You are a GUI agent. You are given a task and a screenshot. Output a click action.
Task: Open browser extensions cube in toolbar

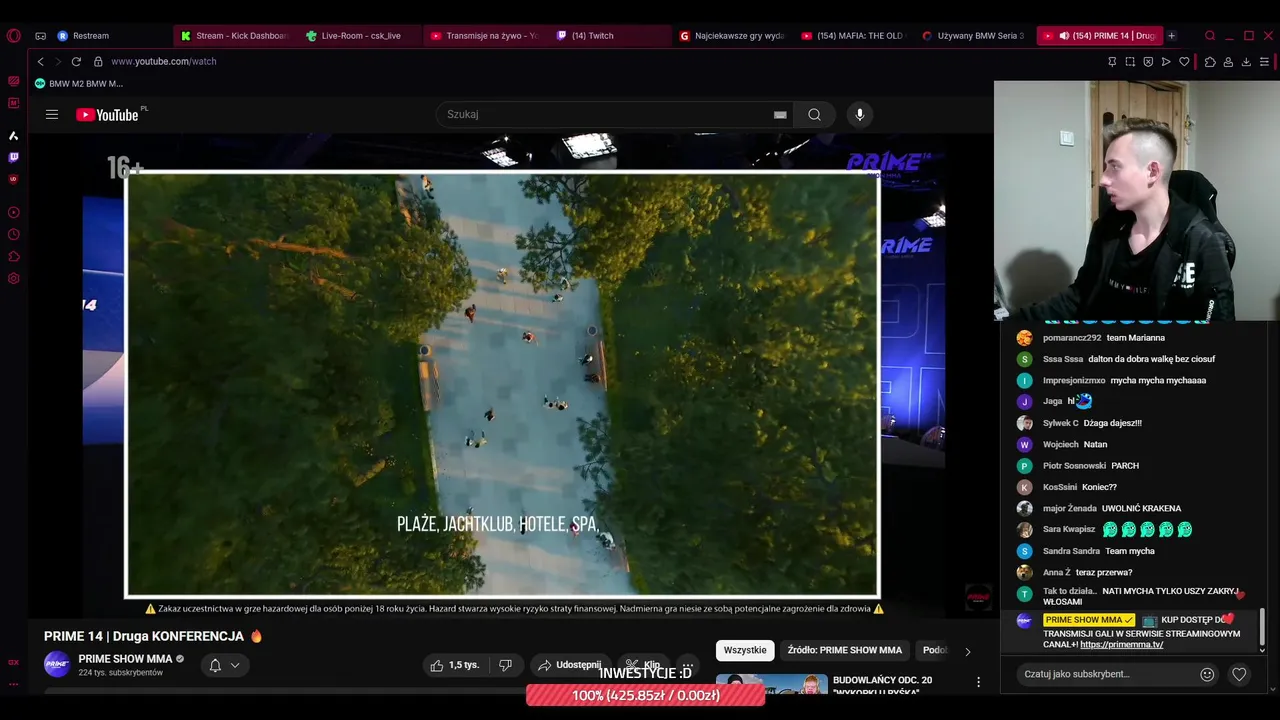click(1210, 61)
